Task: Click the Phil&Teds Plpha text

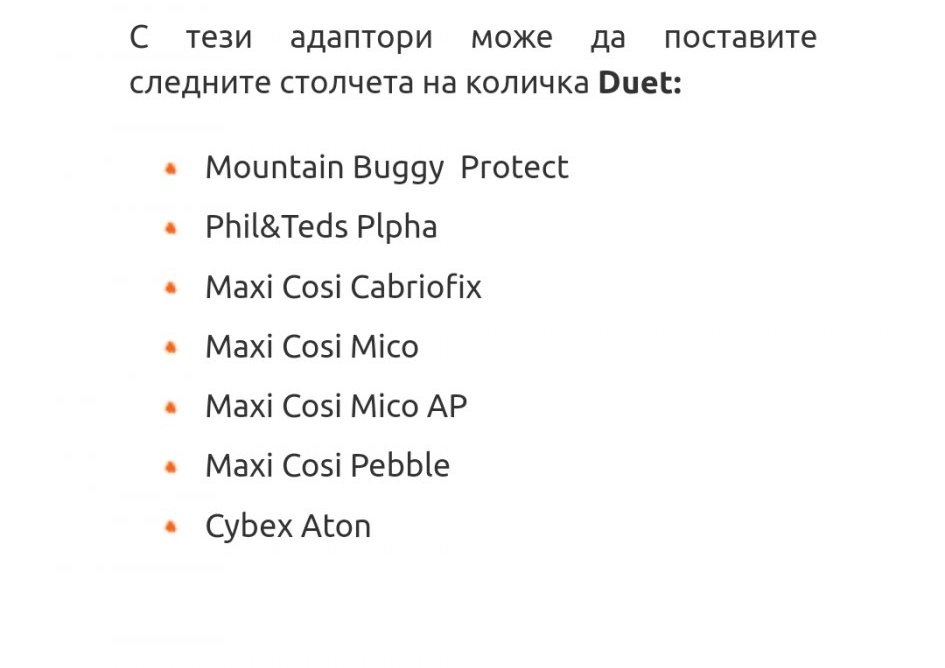Action: coord(321,228)
